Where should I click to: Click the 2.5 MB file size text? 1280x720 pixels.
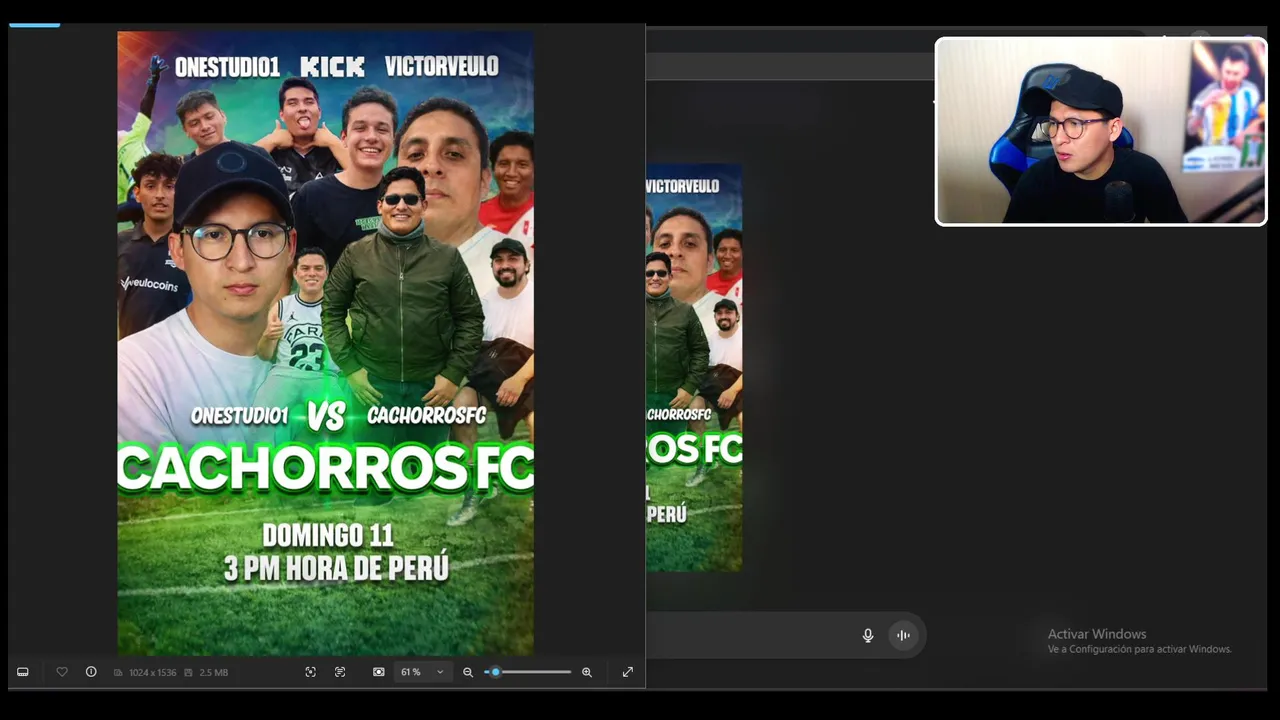click(214, 672)
